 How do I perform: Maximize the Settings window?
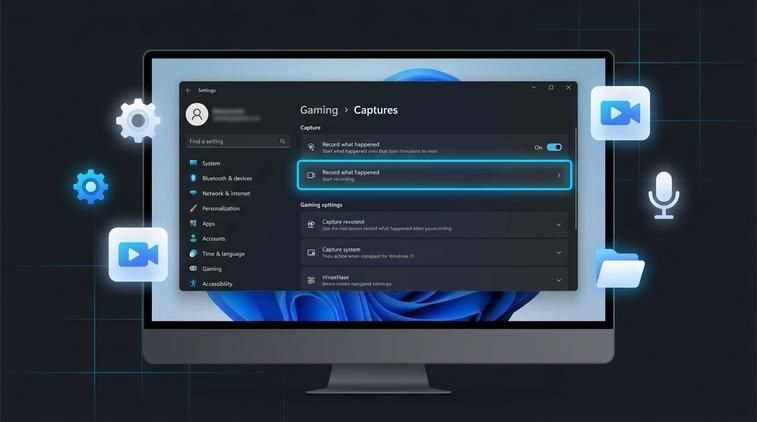551,87
